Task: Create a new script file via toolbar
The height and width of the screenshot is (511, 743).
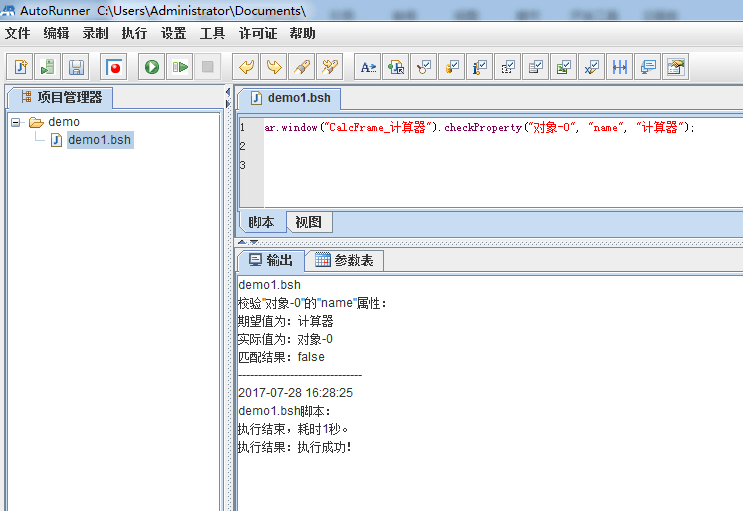Action: (20, 67)
